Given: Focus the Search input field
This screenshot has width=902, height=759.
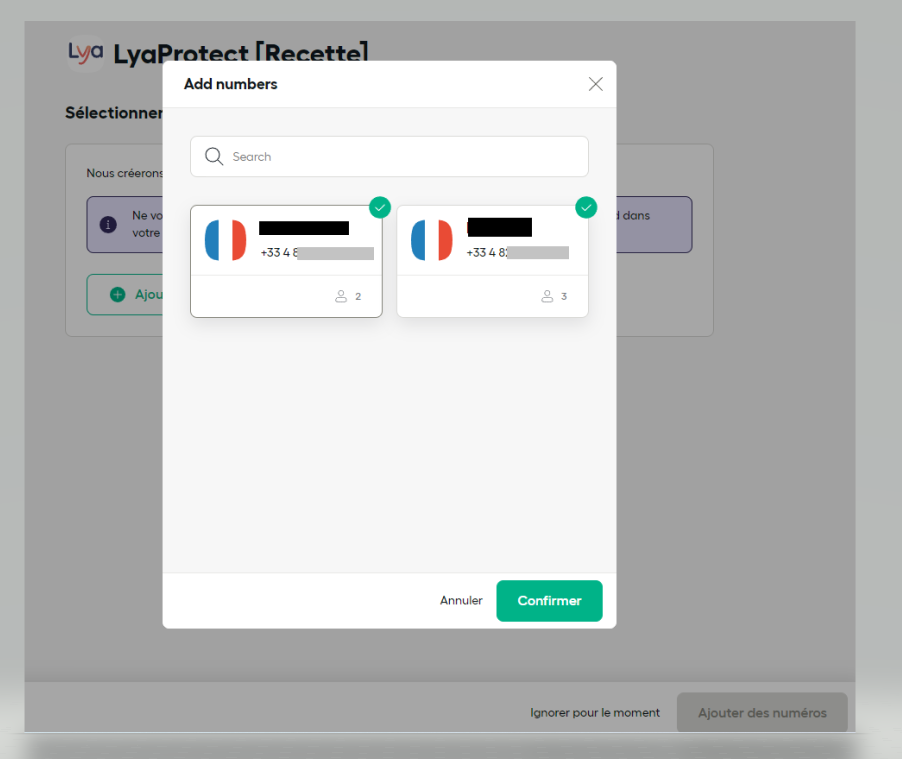Looking at the screenshot, I should point(400,157).
